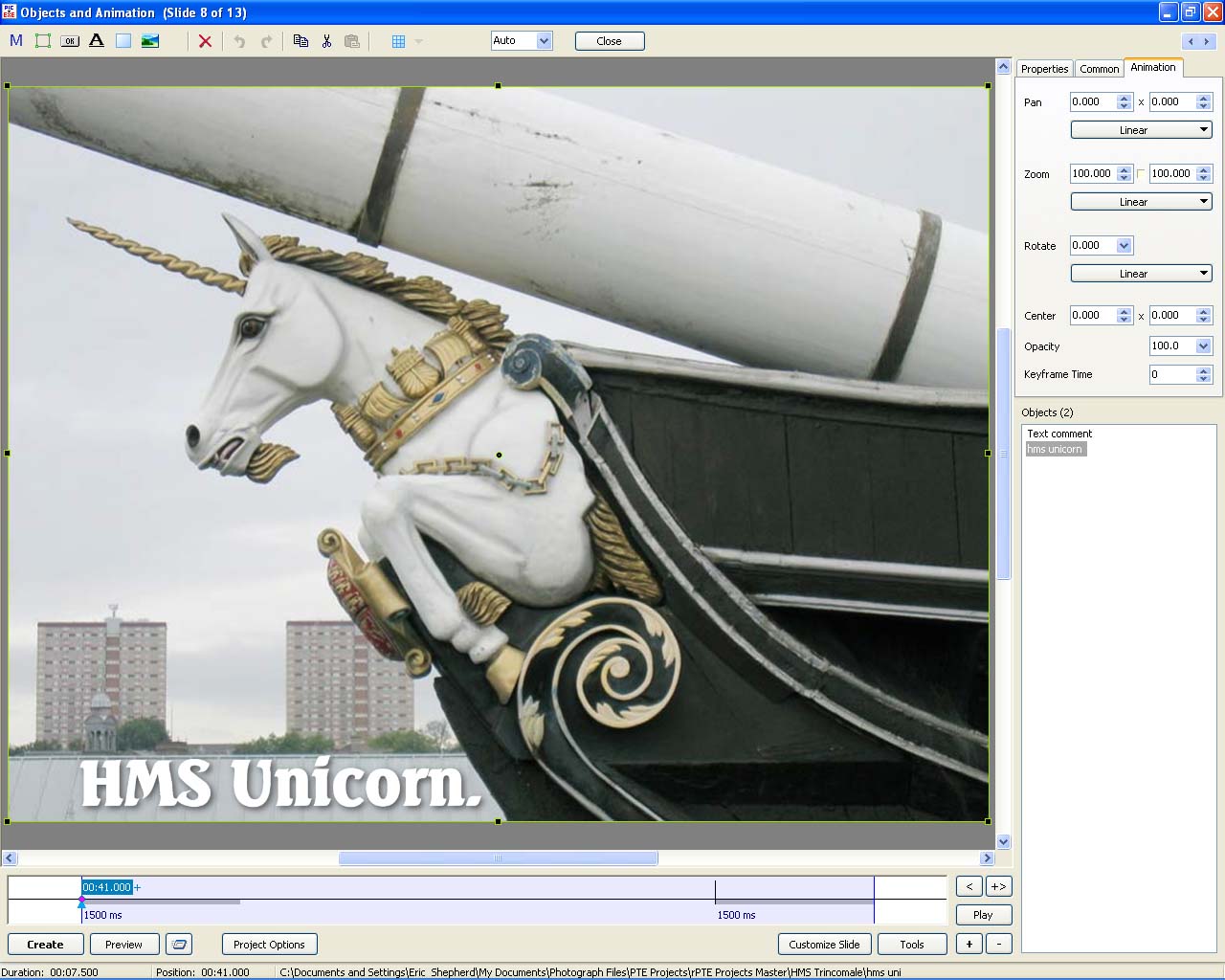Click the scissors cut icon

click(x=326, y=41)
